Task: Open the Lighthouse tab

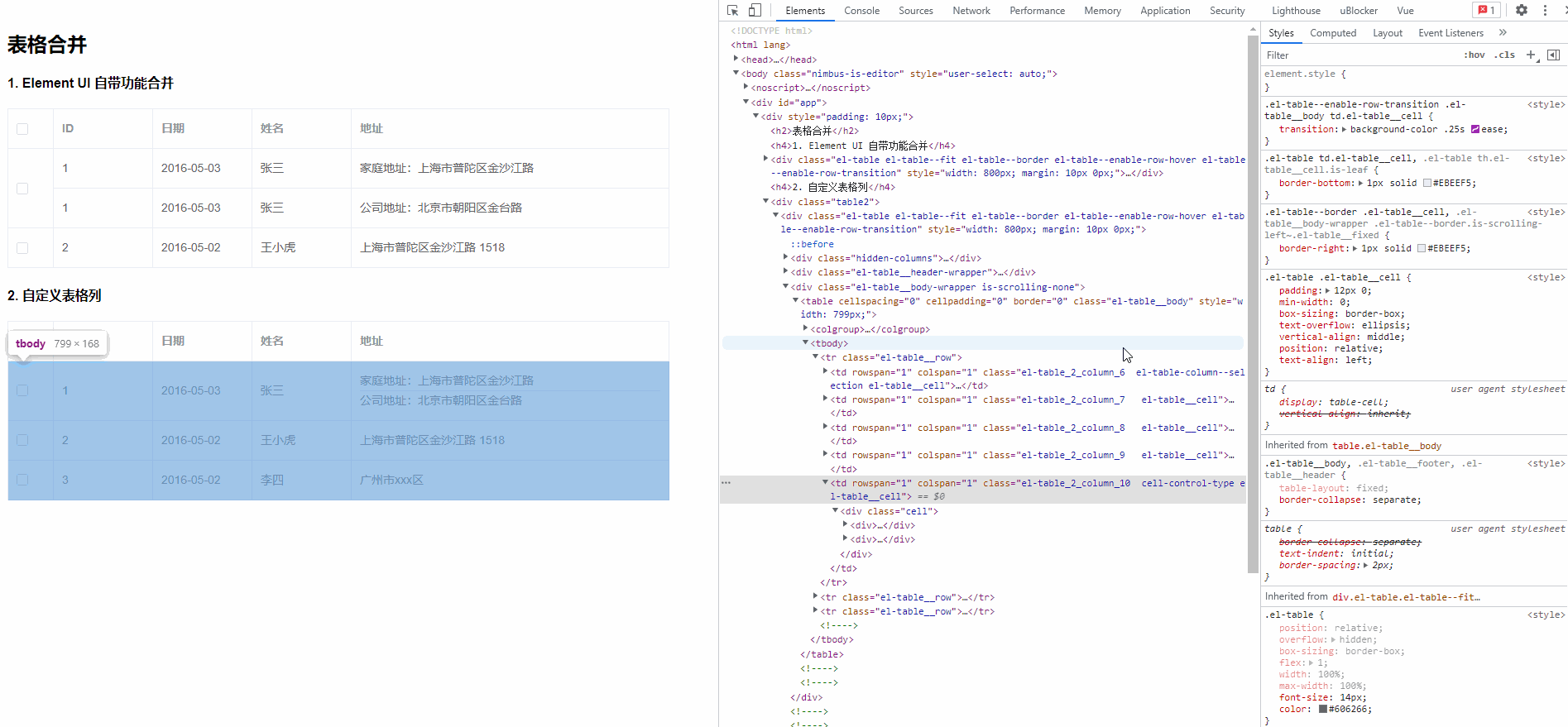Action: tap(1296, 11)
